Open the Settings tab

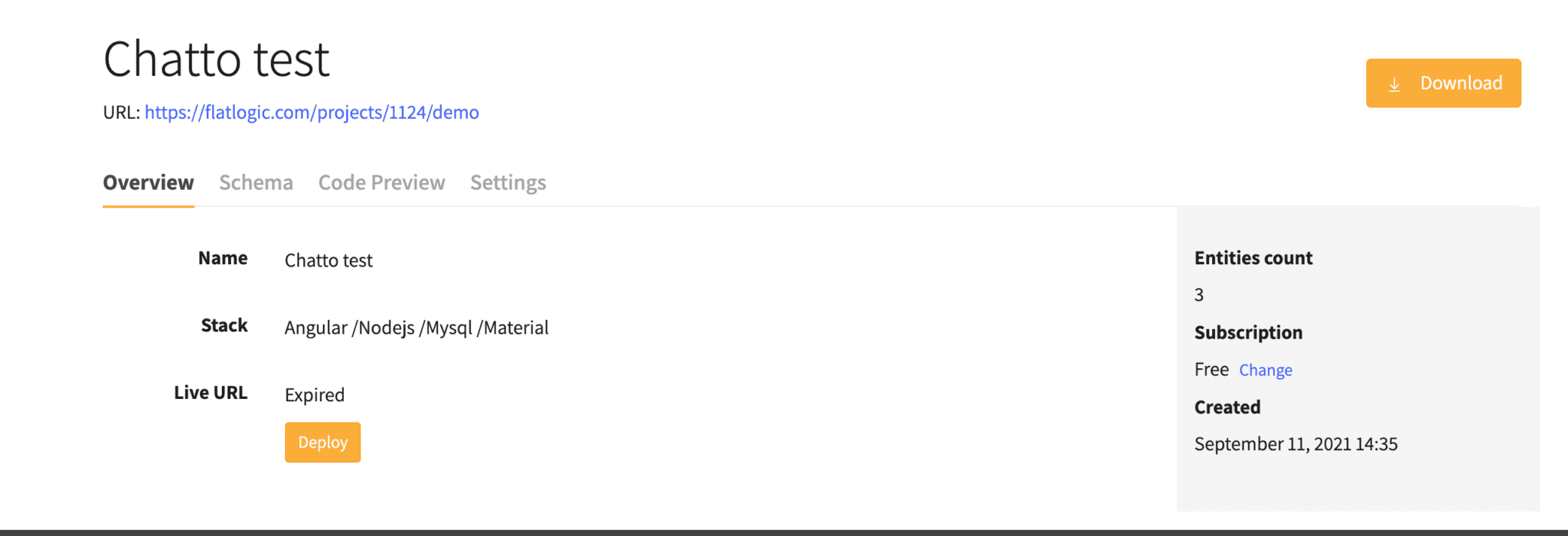click(508, 182)
